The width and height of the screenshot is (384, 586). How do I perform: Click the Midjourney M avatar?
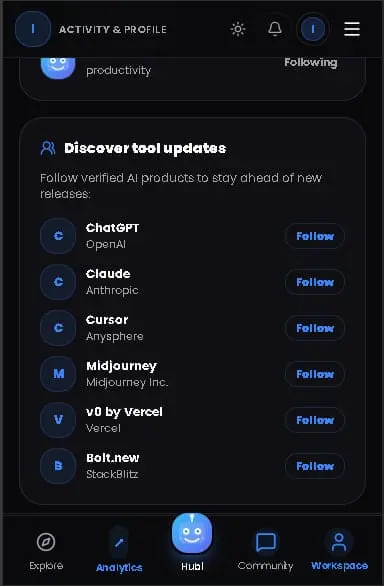58,374
